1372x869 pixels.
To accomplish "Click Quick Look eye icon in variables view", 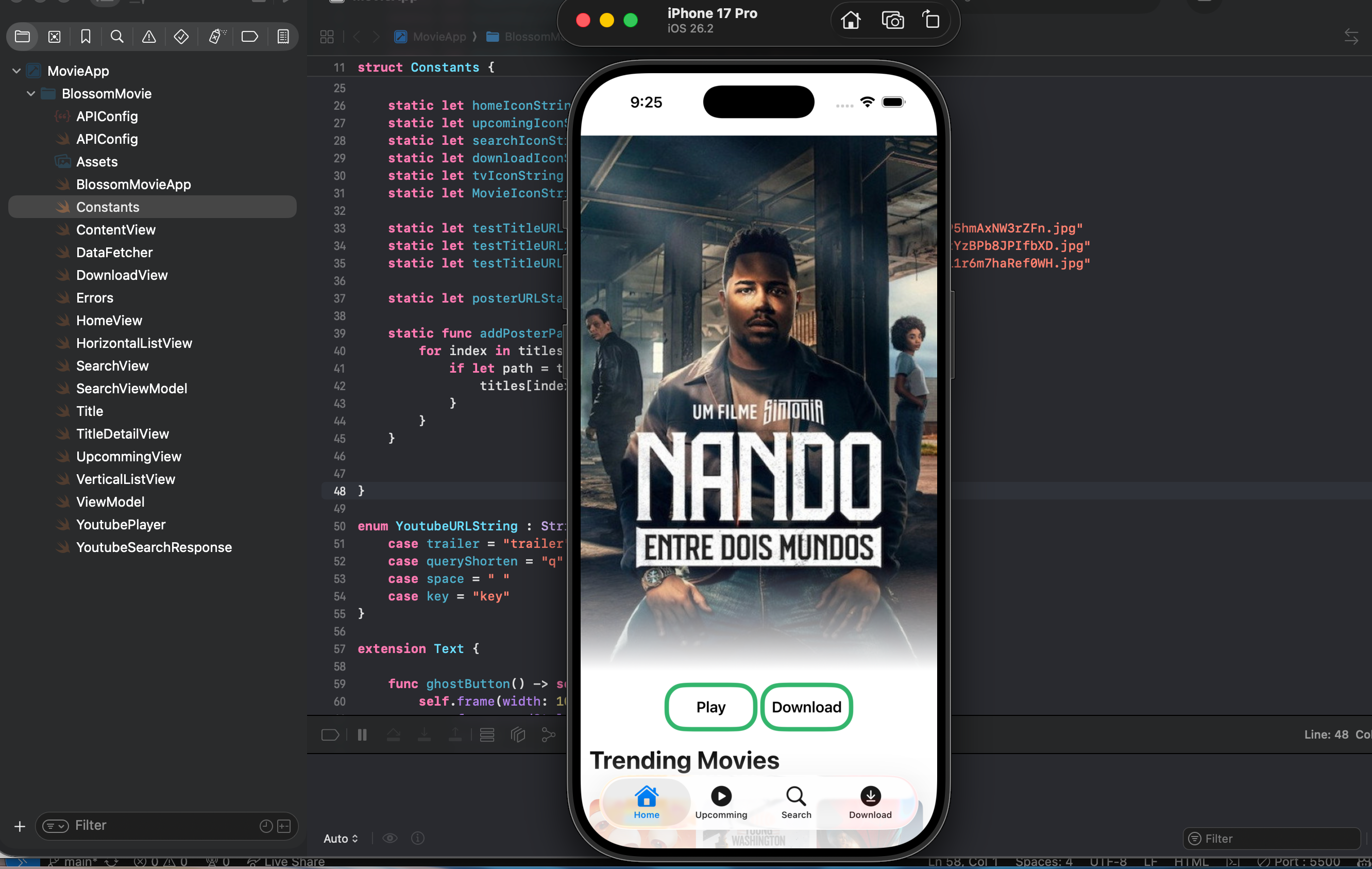I will 389,838.
